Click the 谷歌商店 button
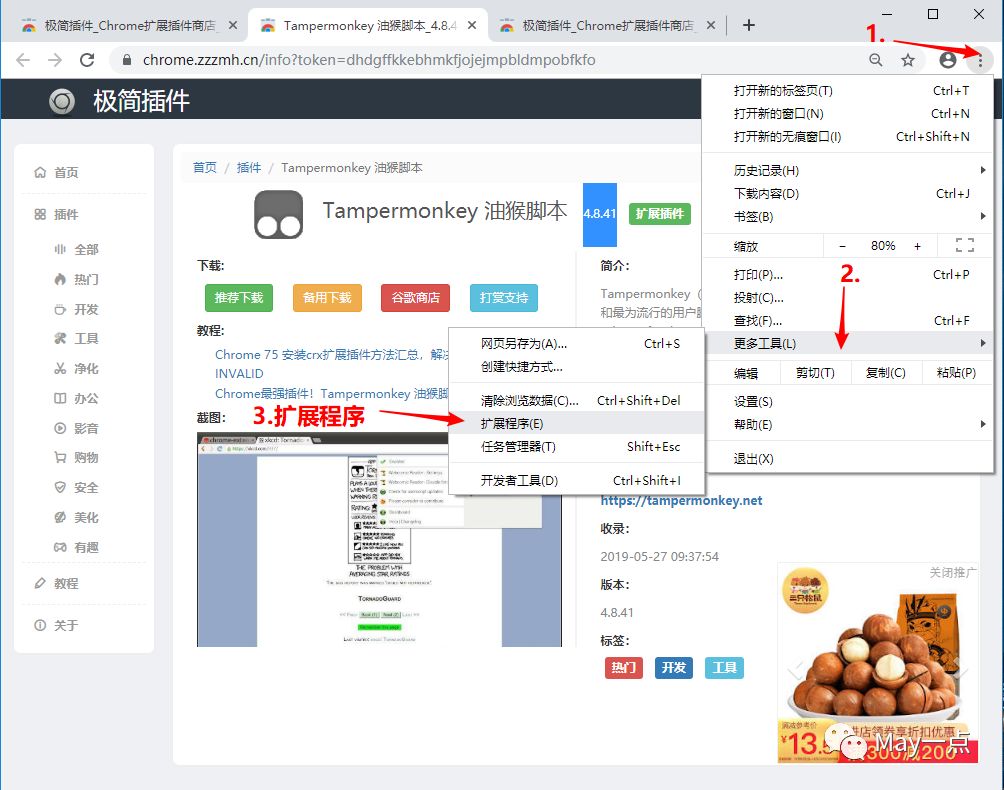 coord(416,298)
